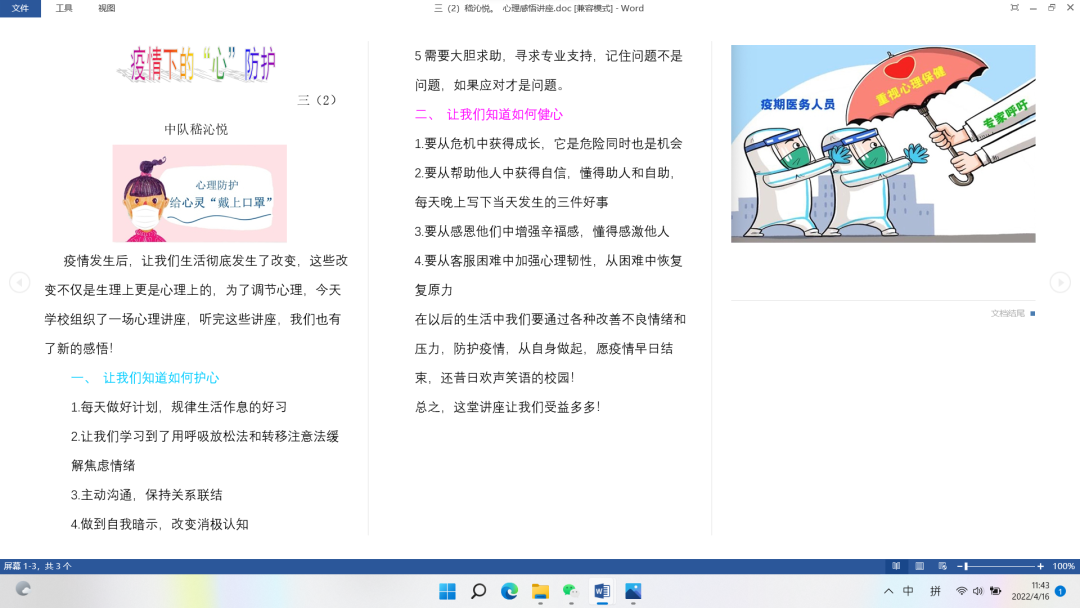This screenshot has height=608, width=1080.
Task: Click the zoom slider handle
Action: 966,566
